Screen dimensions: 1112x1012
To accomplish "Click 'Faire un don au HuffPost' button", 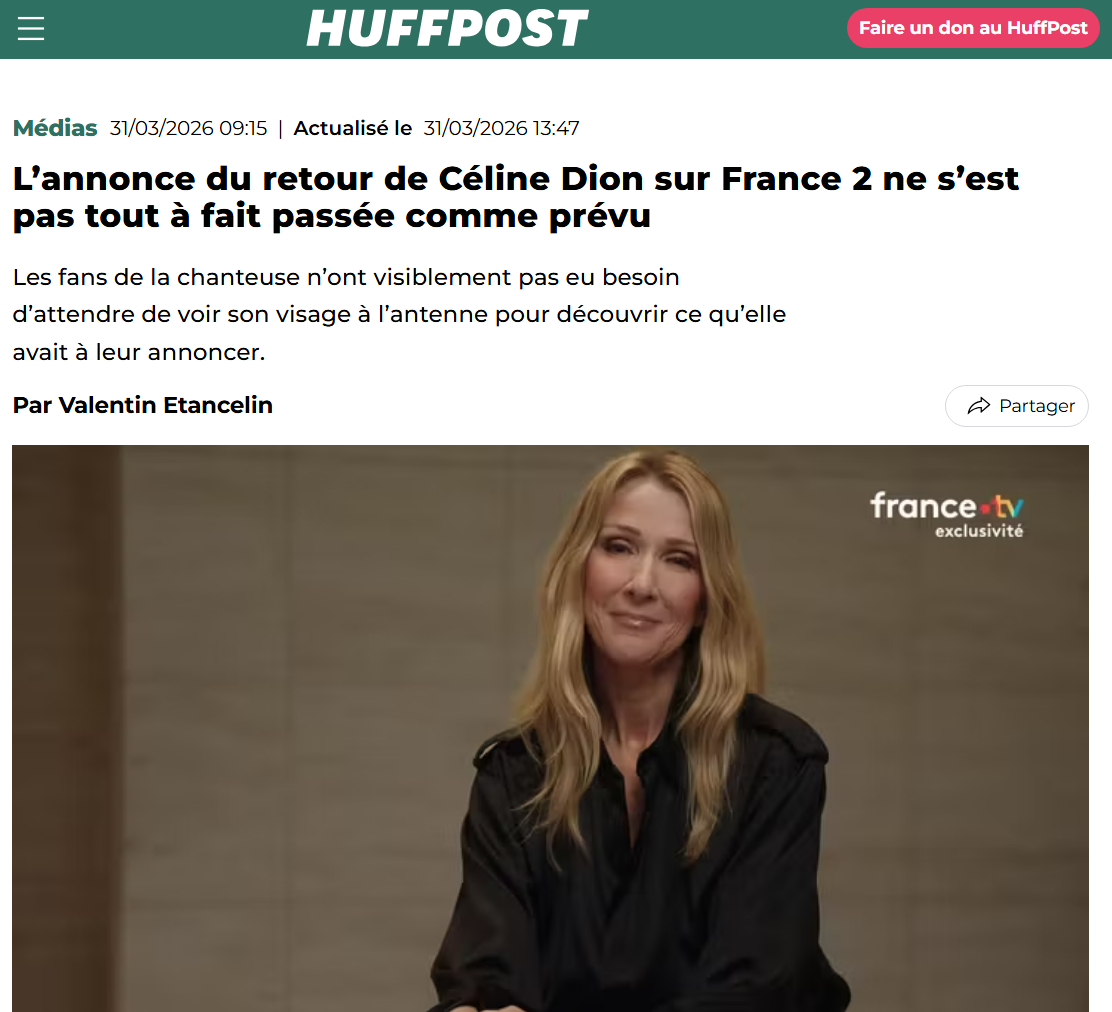I will tap(973, 28).
